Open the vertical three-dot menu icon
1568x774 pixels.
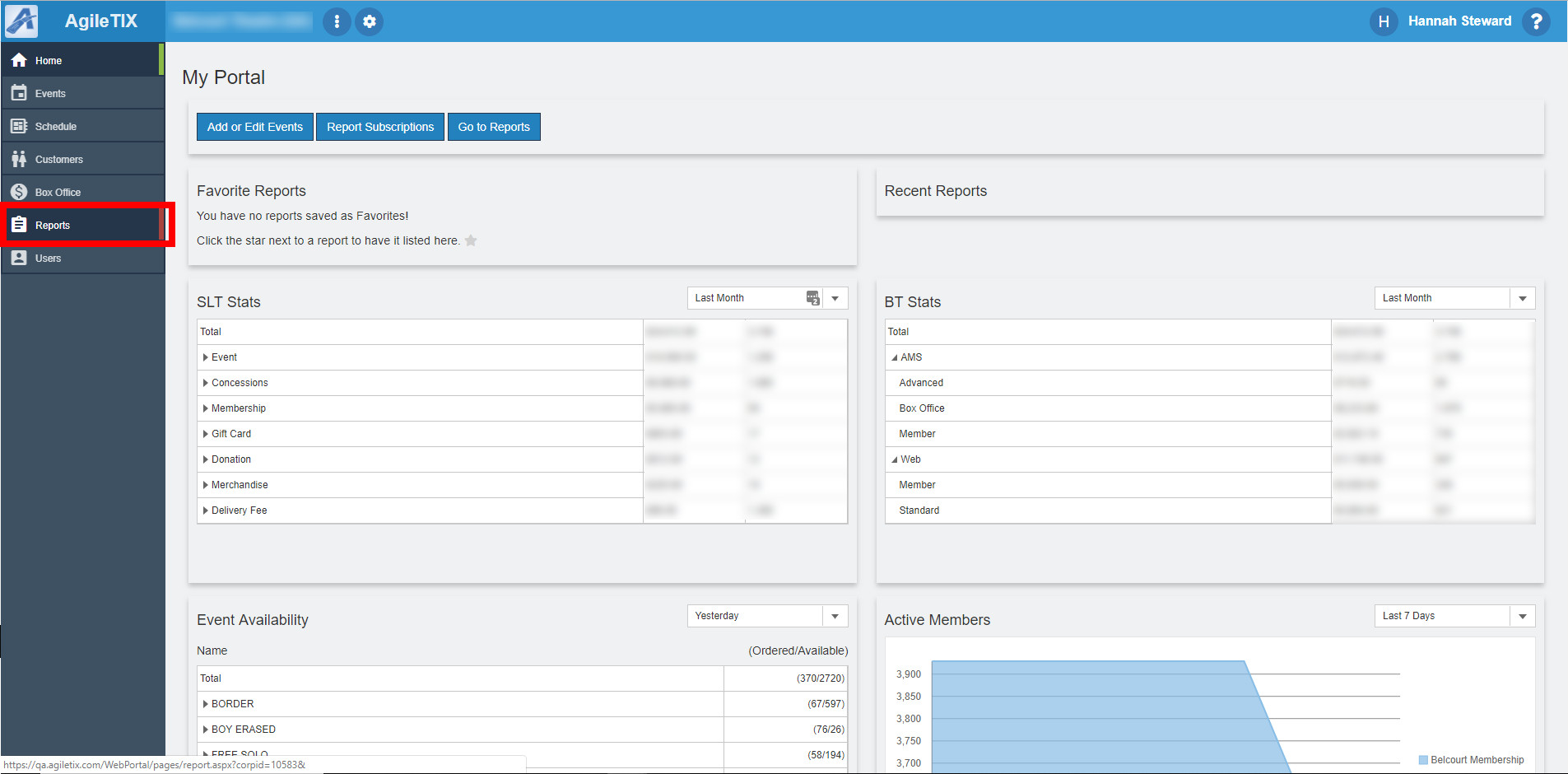(337, 21)
